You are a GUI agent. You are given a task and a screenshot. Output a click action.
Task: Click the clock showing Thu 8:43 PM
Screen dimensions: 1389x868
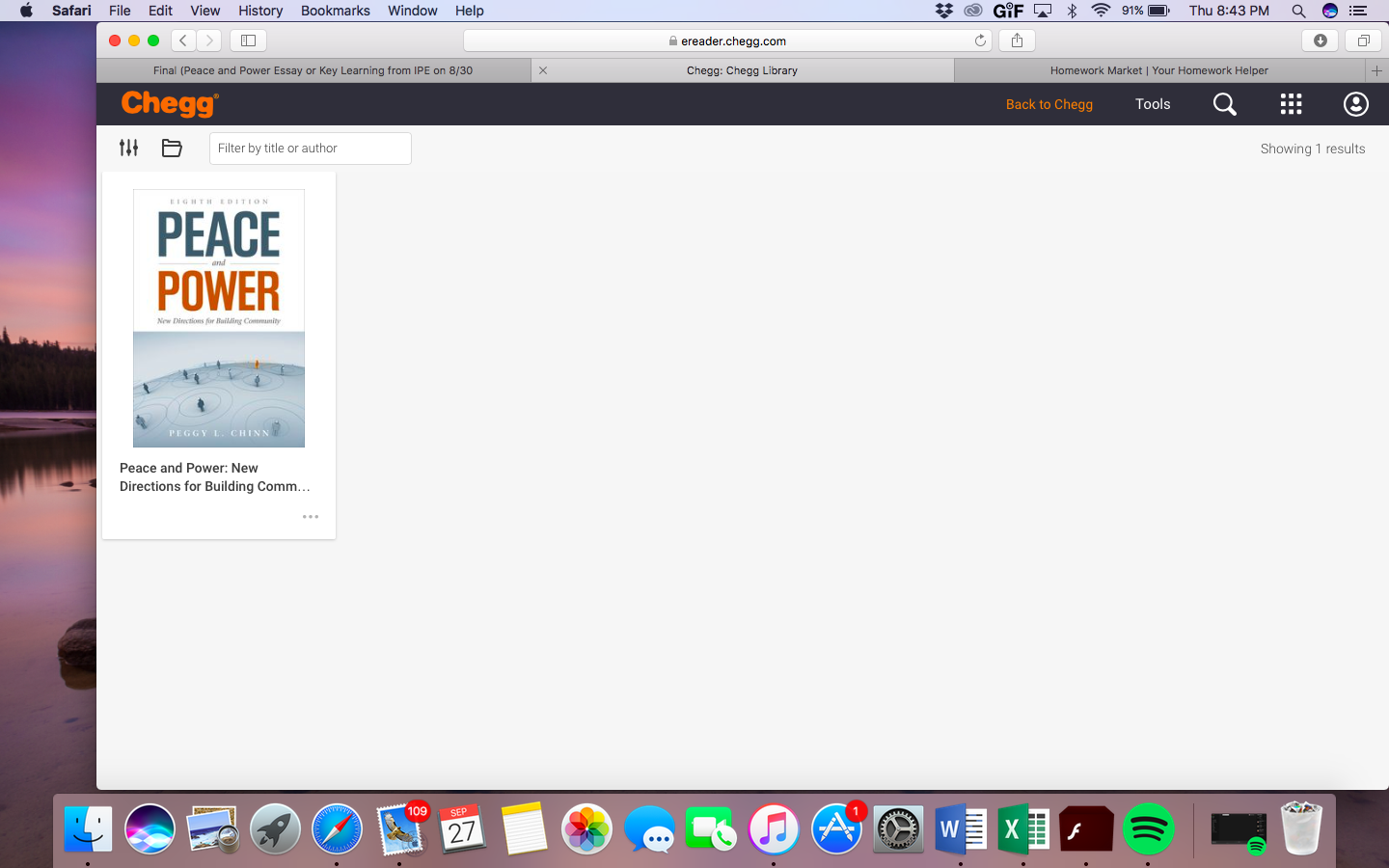1229,11
